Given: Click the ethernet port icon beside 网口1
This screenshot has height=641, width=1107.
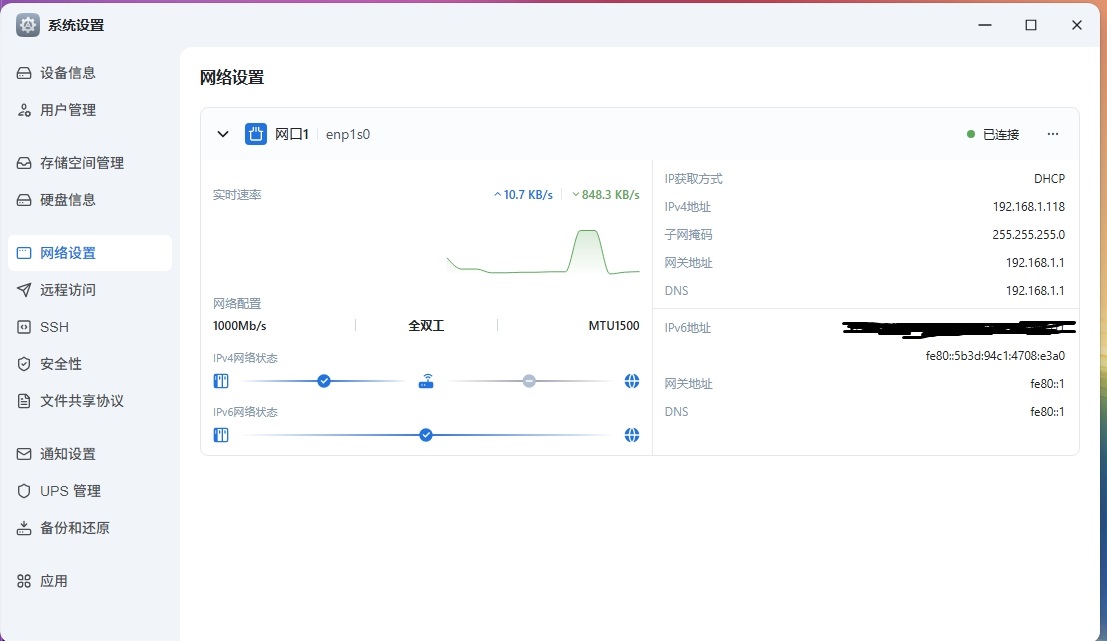Looking at the screenshot, I should (255, 133).
